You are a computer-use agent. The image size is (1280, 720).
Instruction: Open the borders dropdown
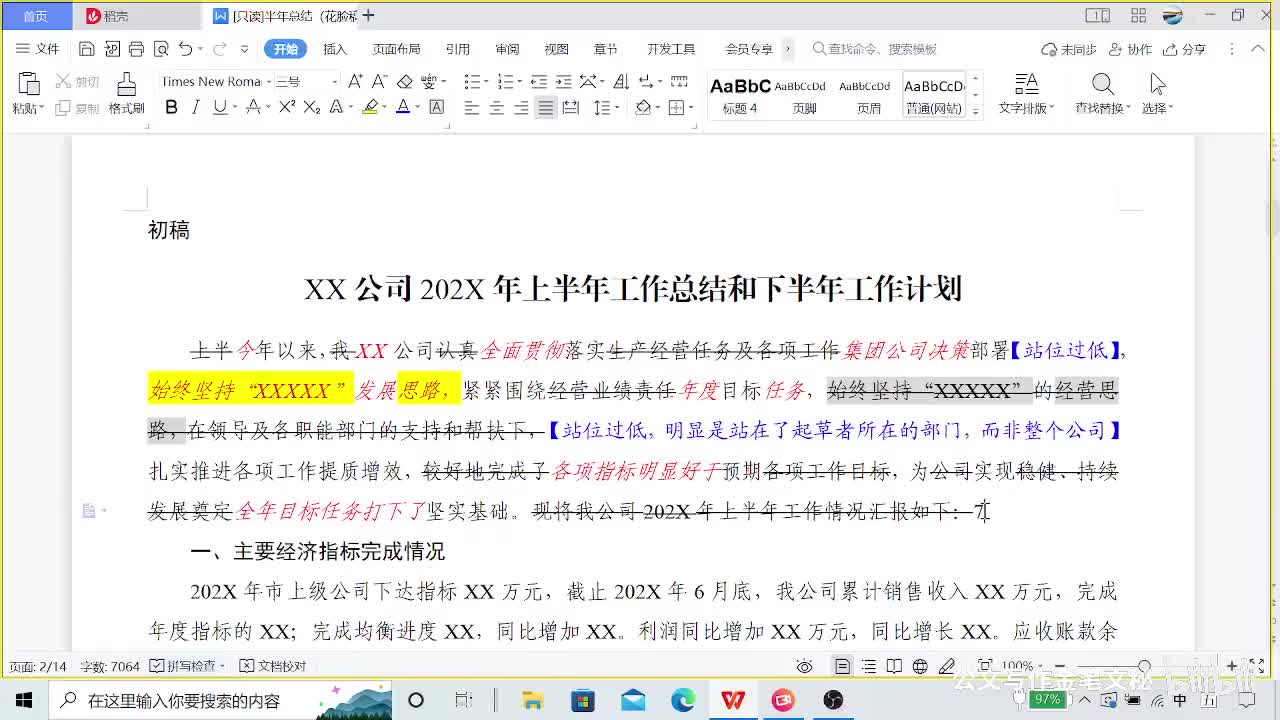691,108
